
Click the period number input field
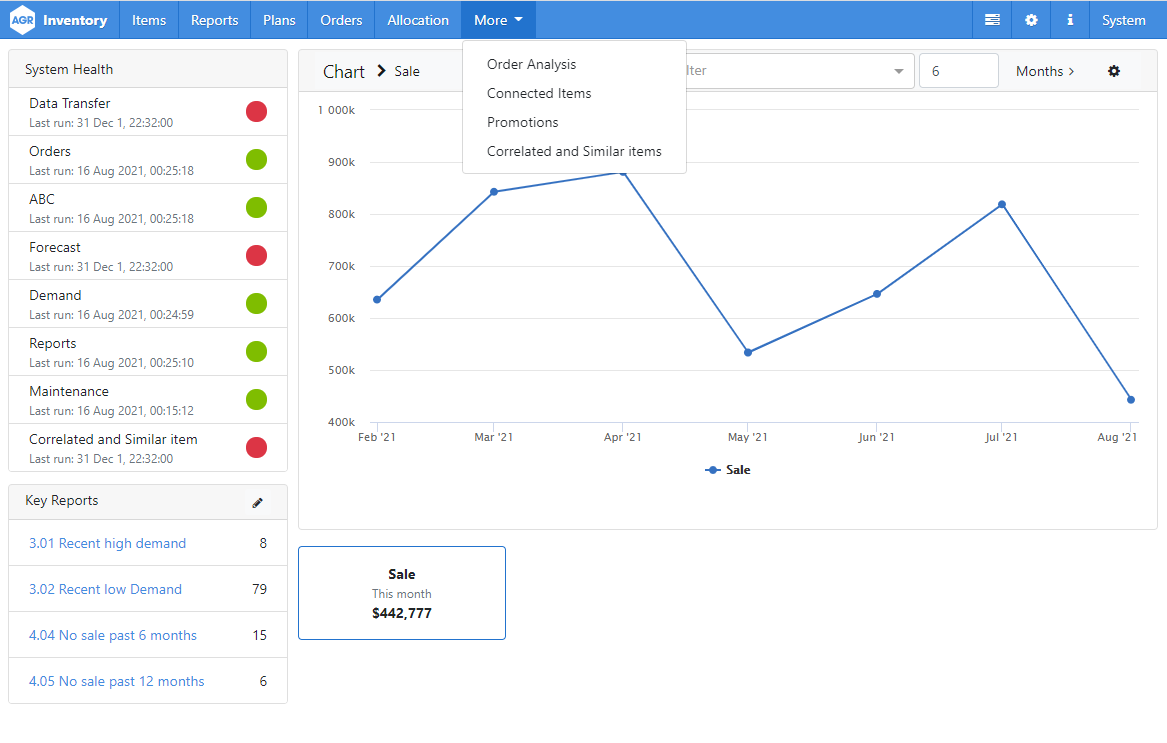point(958,71)
